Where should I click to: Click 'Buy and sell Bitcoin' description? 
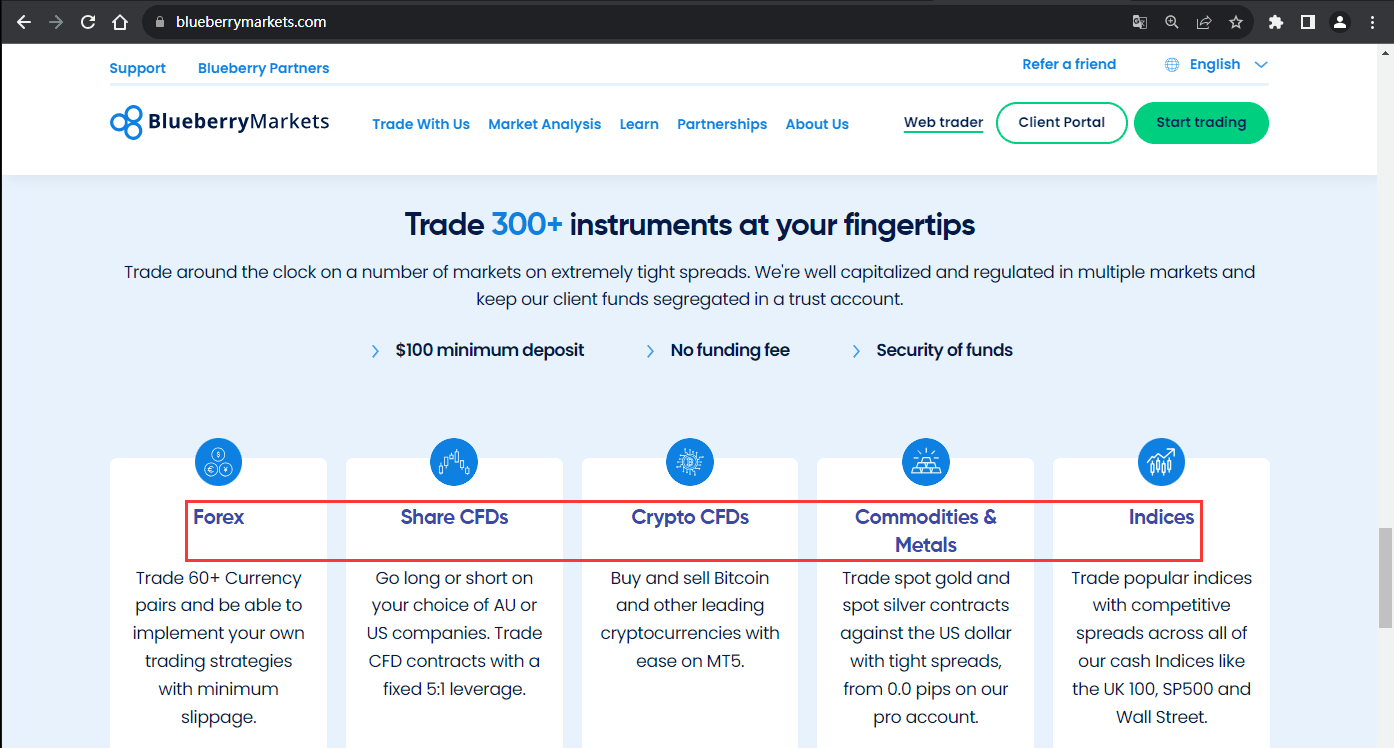pos(690,619)
